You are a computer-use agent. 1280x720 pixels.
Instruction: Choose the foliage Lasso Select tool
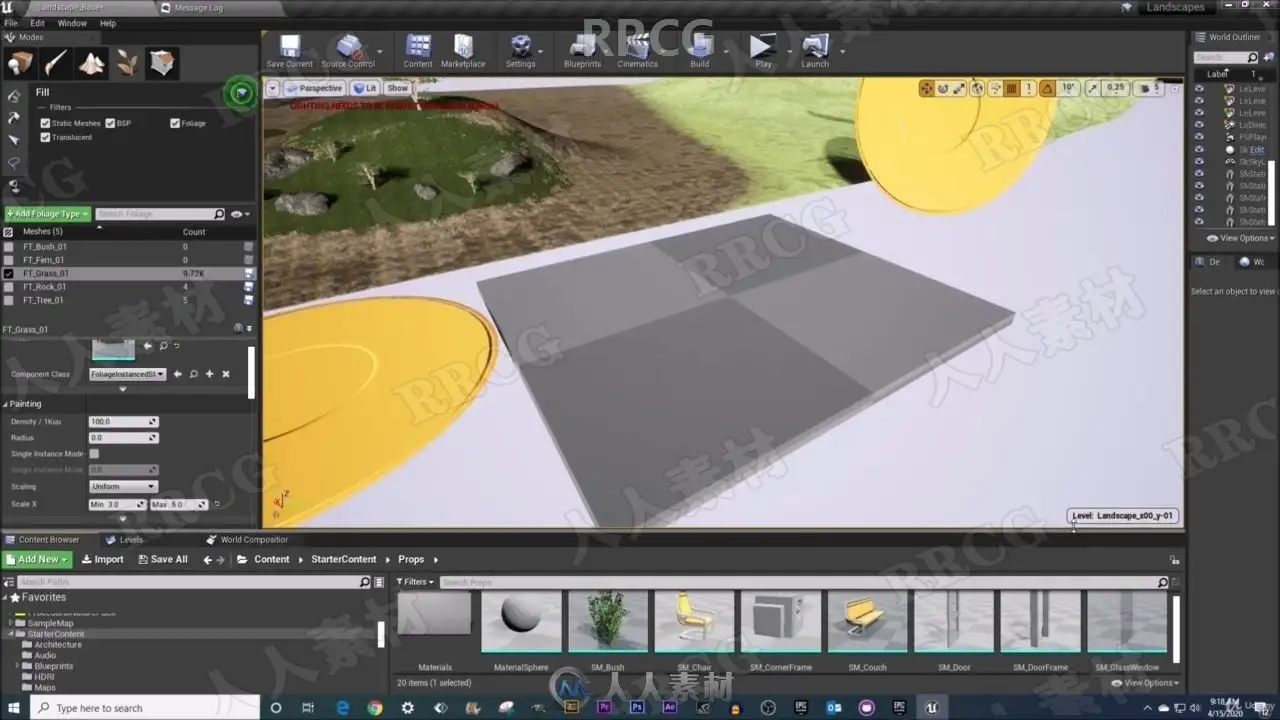(14, 163)
